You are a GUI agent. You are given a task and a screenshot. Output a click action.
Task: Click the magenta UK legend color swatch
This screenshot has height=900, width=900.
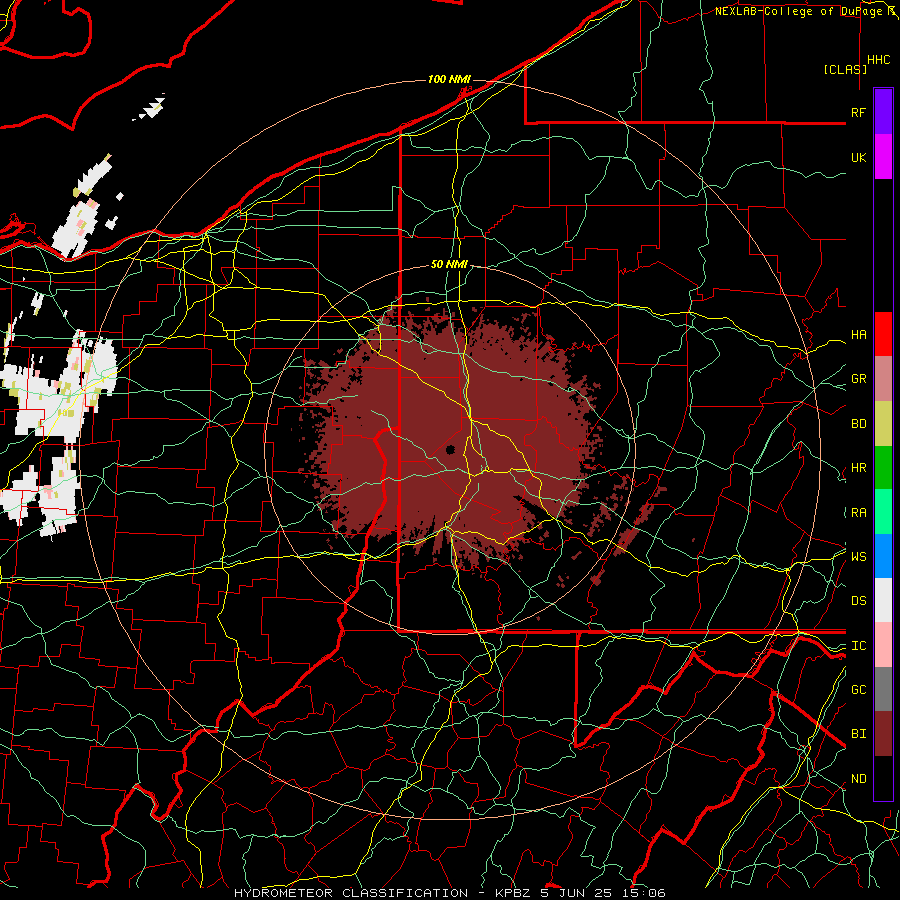coord(883,157)
